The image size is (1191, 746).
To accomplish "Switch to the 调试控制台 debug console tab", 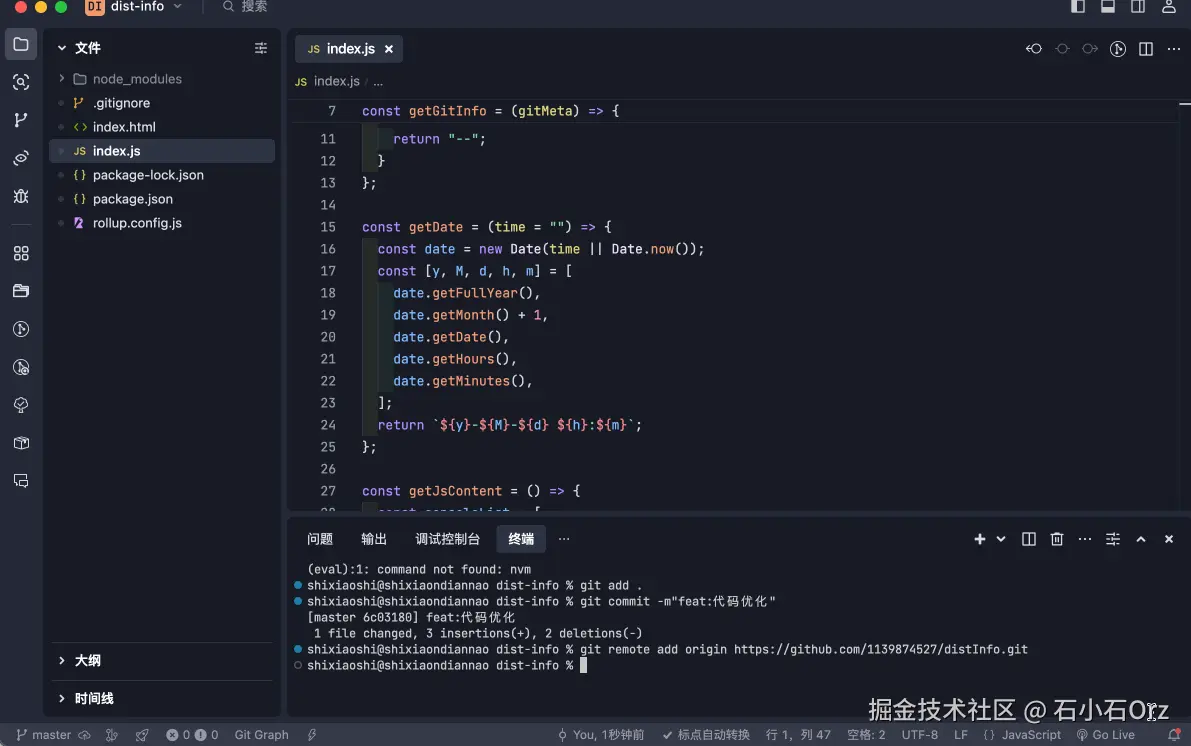I will click(x=447, y=539).
